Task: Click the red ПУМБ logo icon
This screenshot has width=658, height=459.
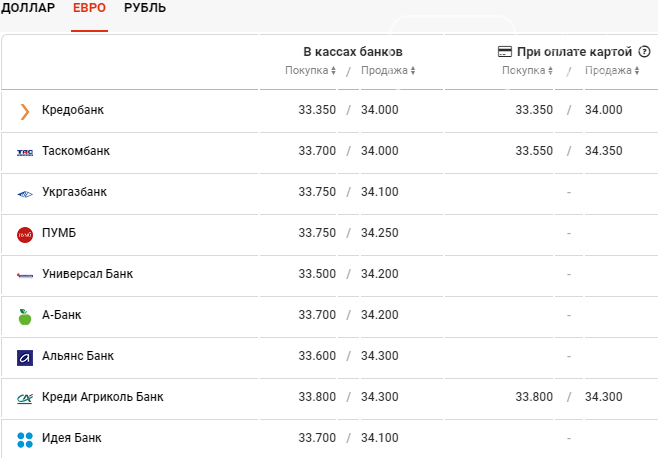Action: pos(25,234)
